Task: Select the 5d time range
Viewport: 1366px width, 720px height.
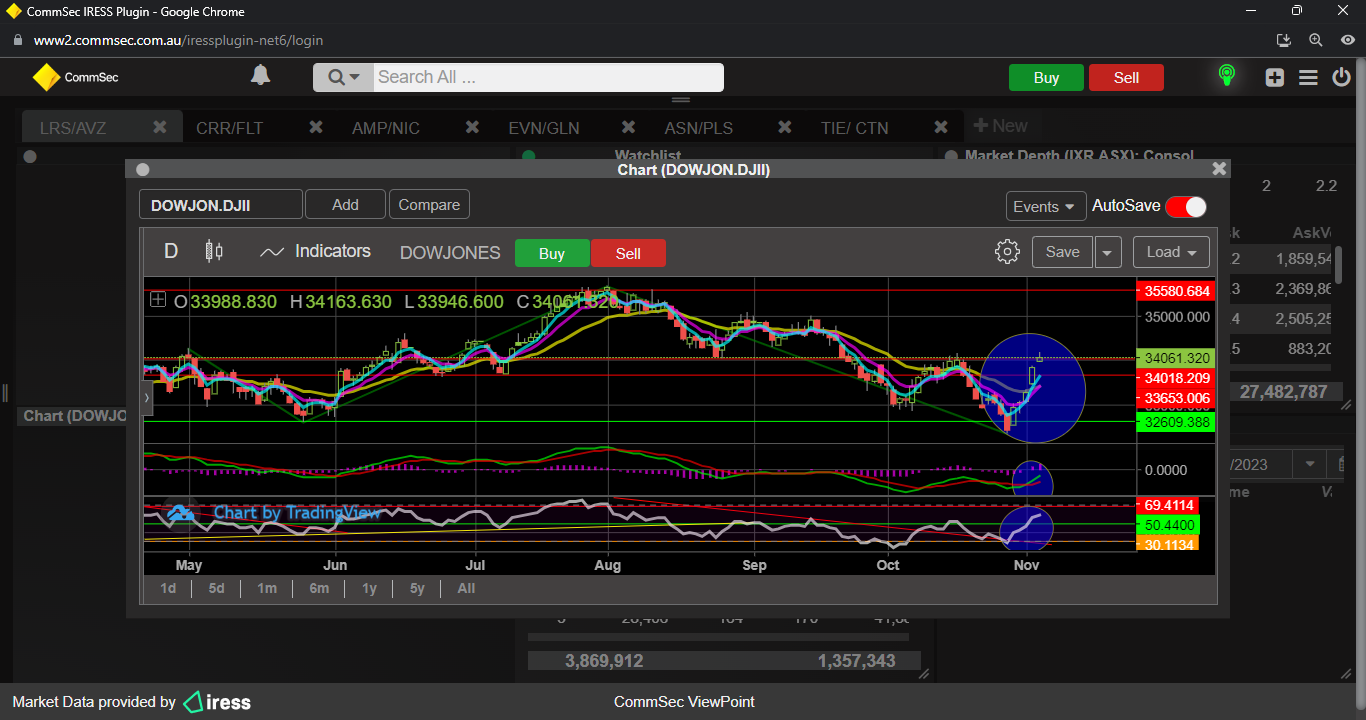Action: tap(216, 588)
